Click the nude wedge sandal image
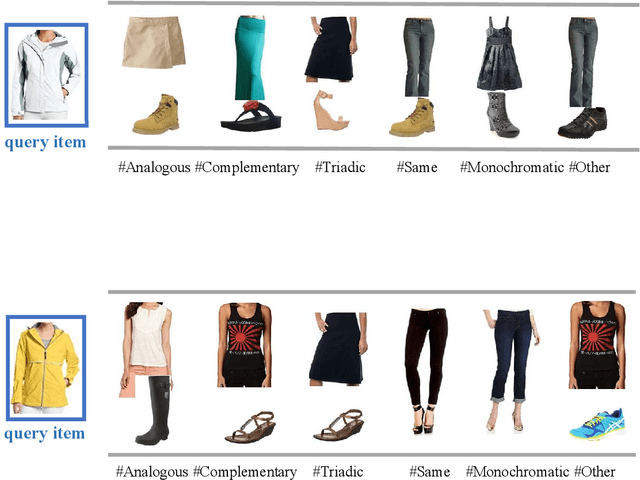 pyautogui.click(x=331, y=110)
